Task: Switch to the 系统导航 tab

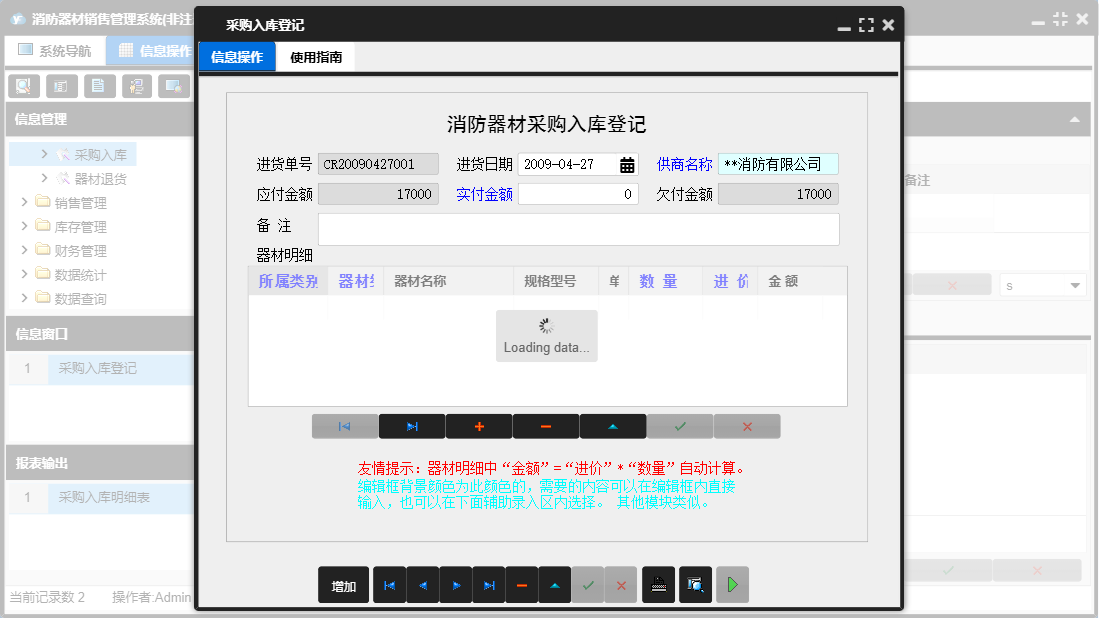Action: (x=55, y=50)
